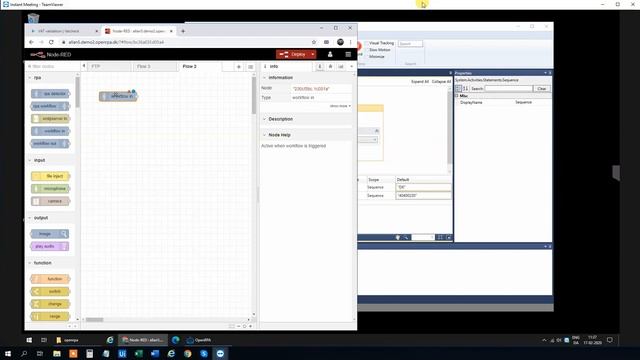Viewport: 640px width, 360px height.
Task: Add a new flow tab with plus
Action: pyautogui.click(x=239, y=67)
